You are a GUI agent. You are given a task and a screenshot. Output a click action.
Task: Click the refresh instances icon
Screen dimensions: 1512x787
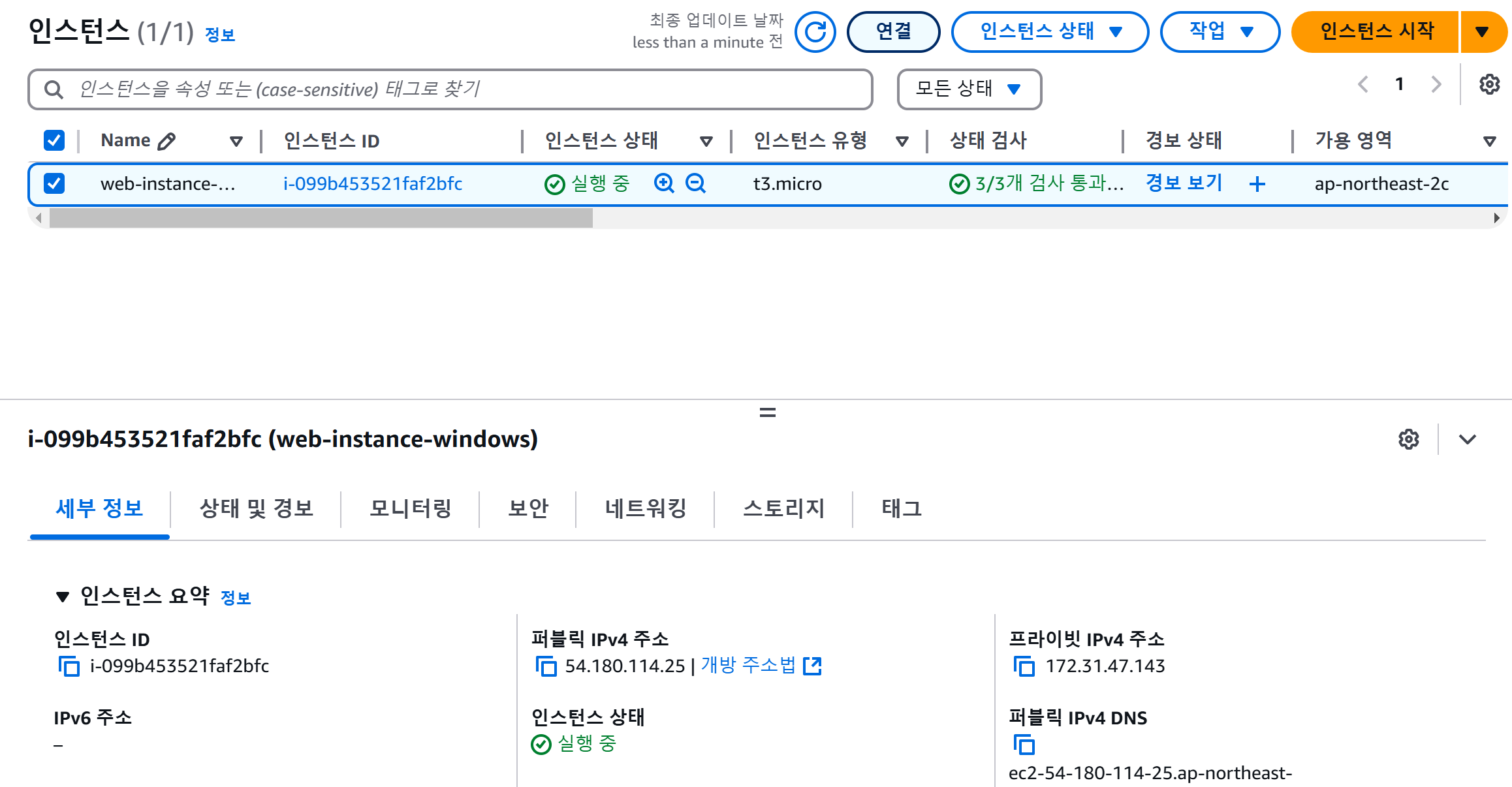815,31
